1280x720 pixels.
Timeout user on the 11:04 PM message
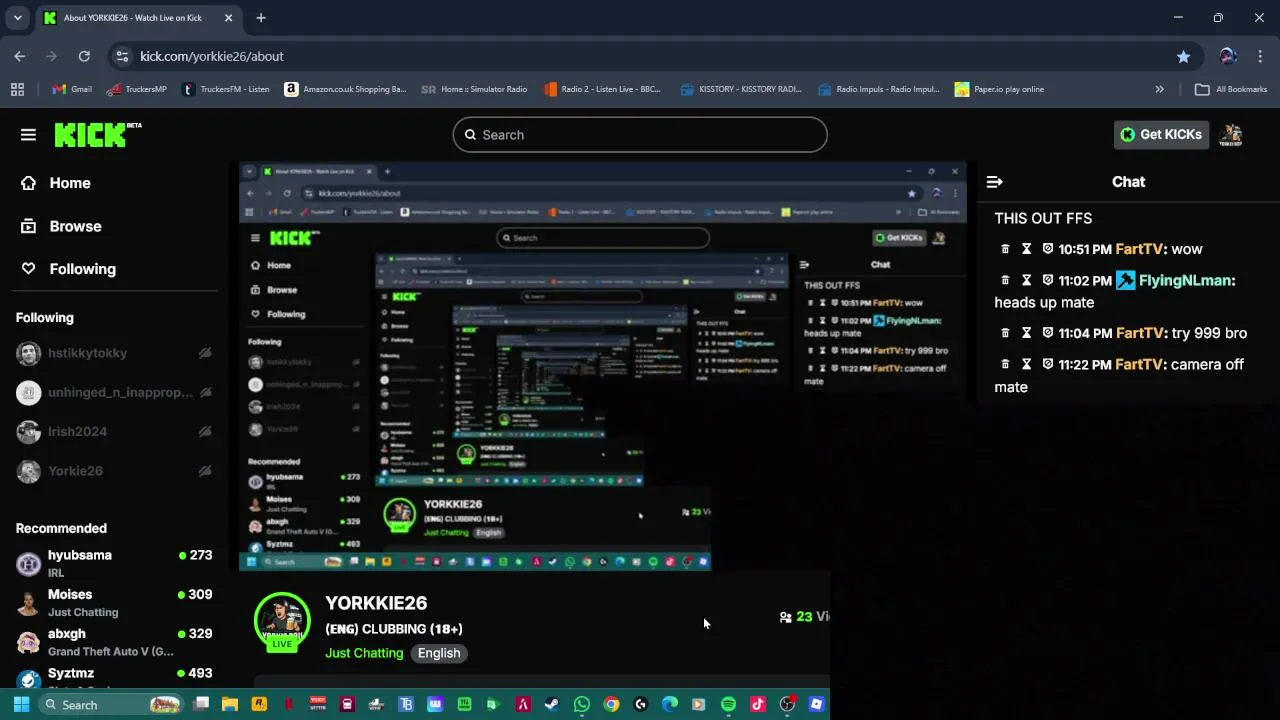click(1026, 333)
